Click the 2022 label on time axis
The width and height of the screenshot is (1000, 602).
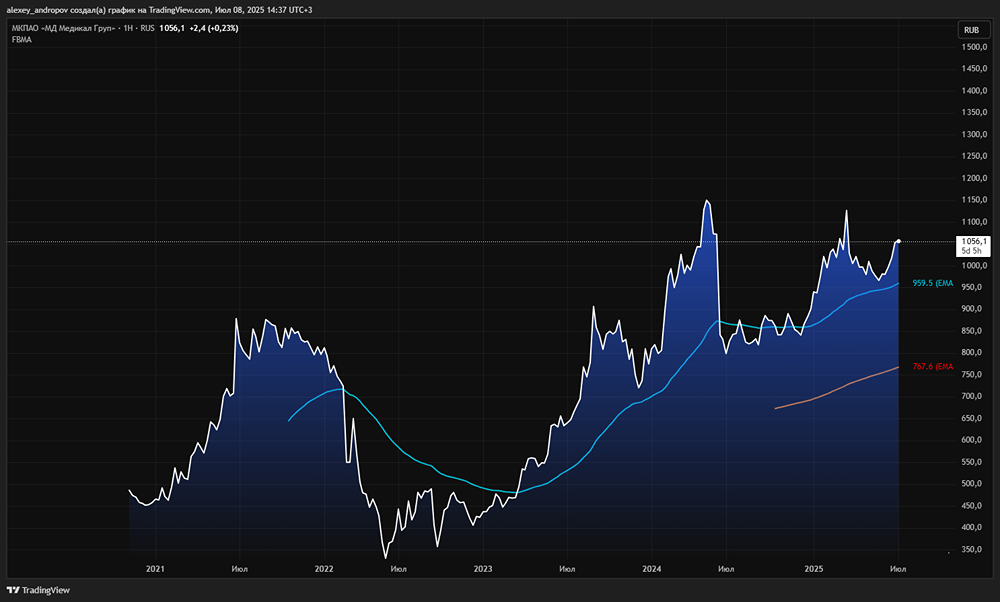pyautogui.click(x=324, y=569)
